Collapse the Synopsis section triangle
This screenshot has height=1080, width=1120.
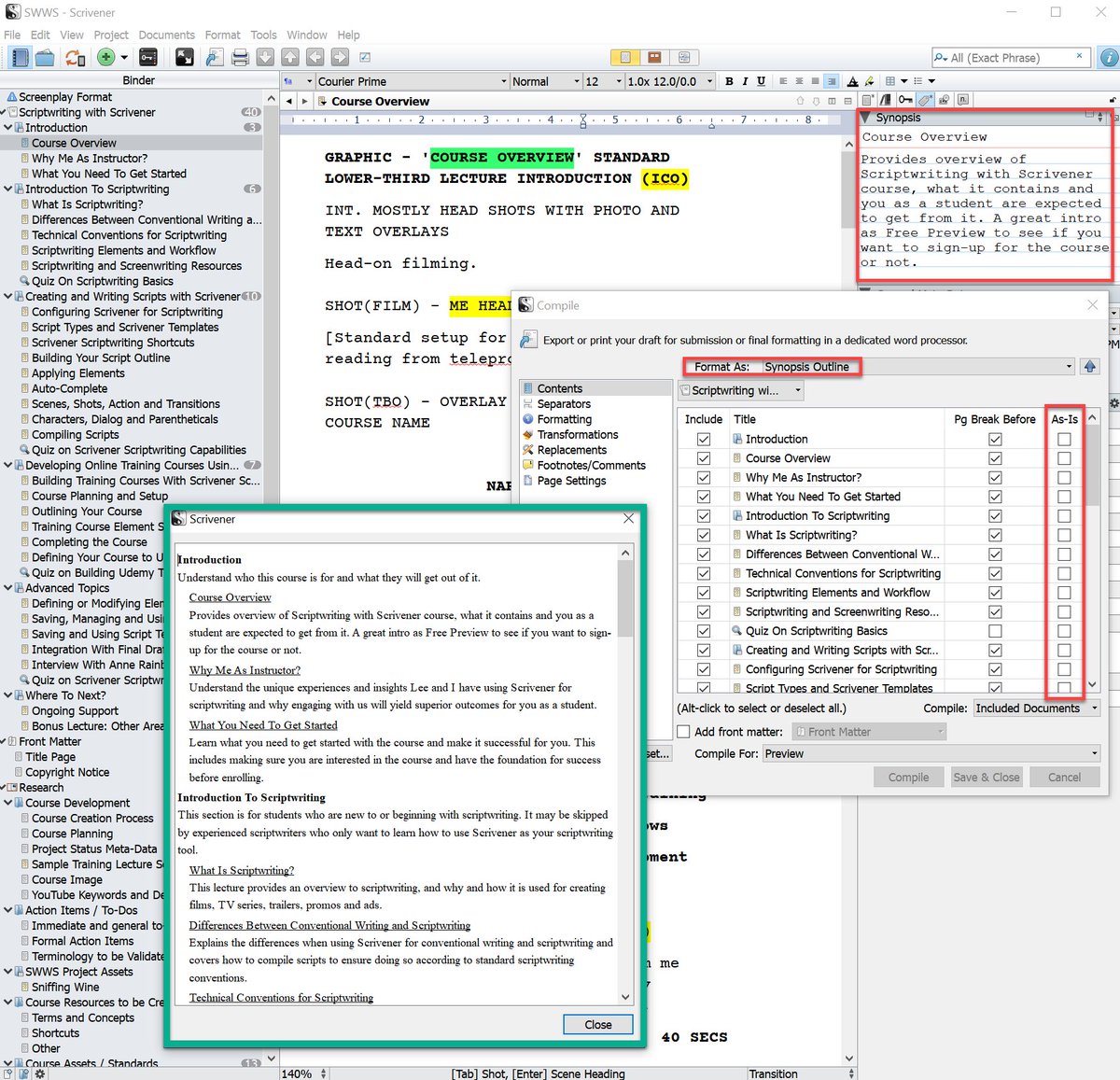point(867,118)
